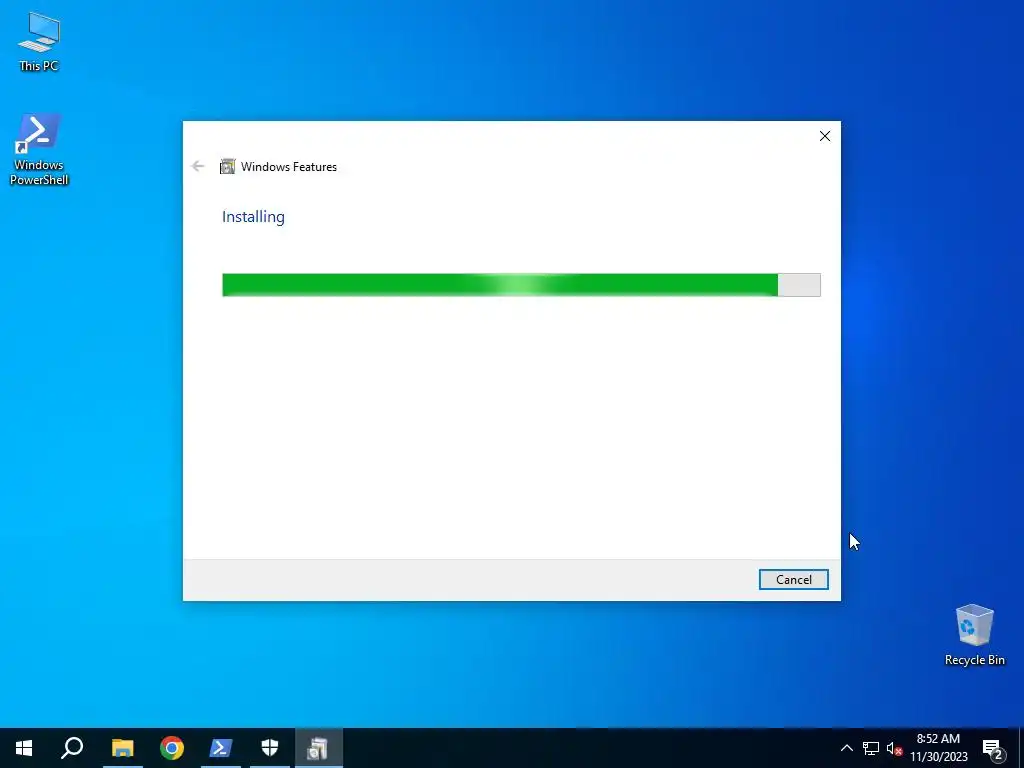Click the Windows Features title text

[x=289, y=167]
